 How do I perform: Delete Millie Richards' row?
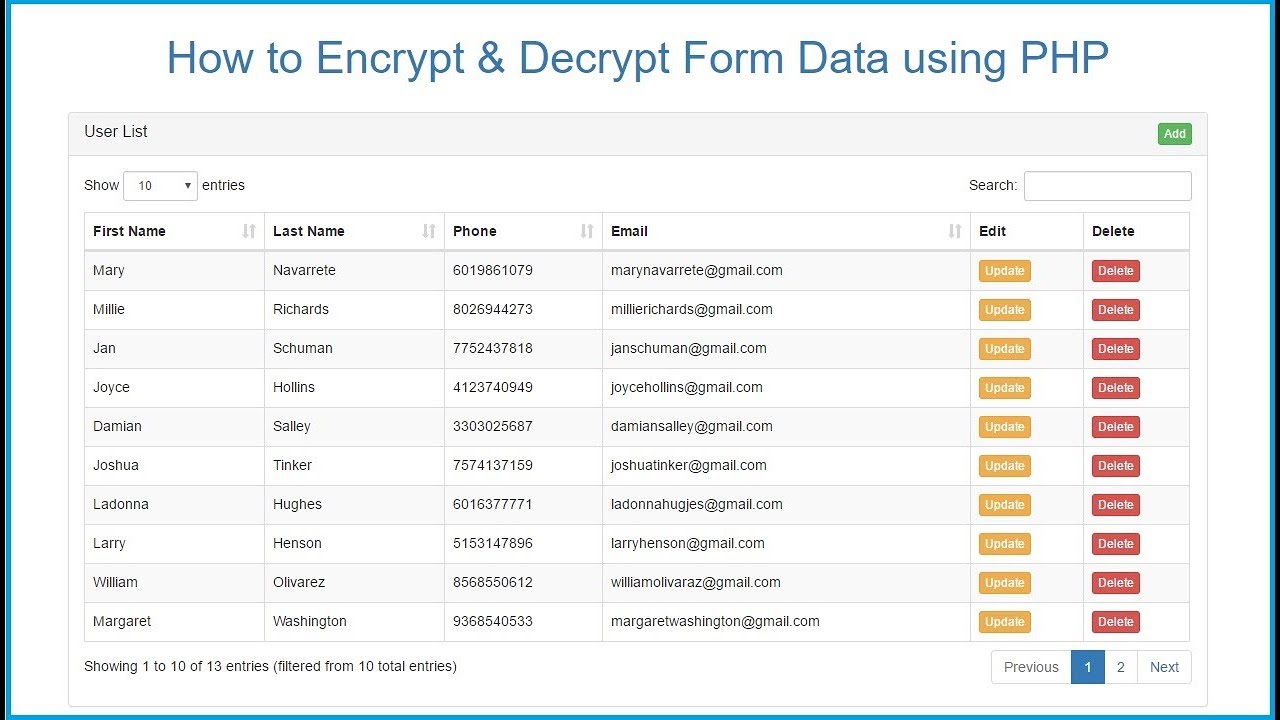point(1115,310)
